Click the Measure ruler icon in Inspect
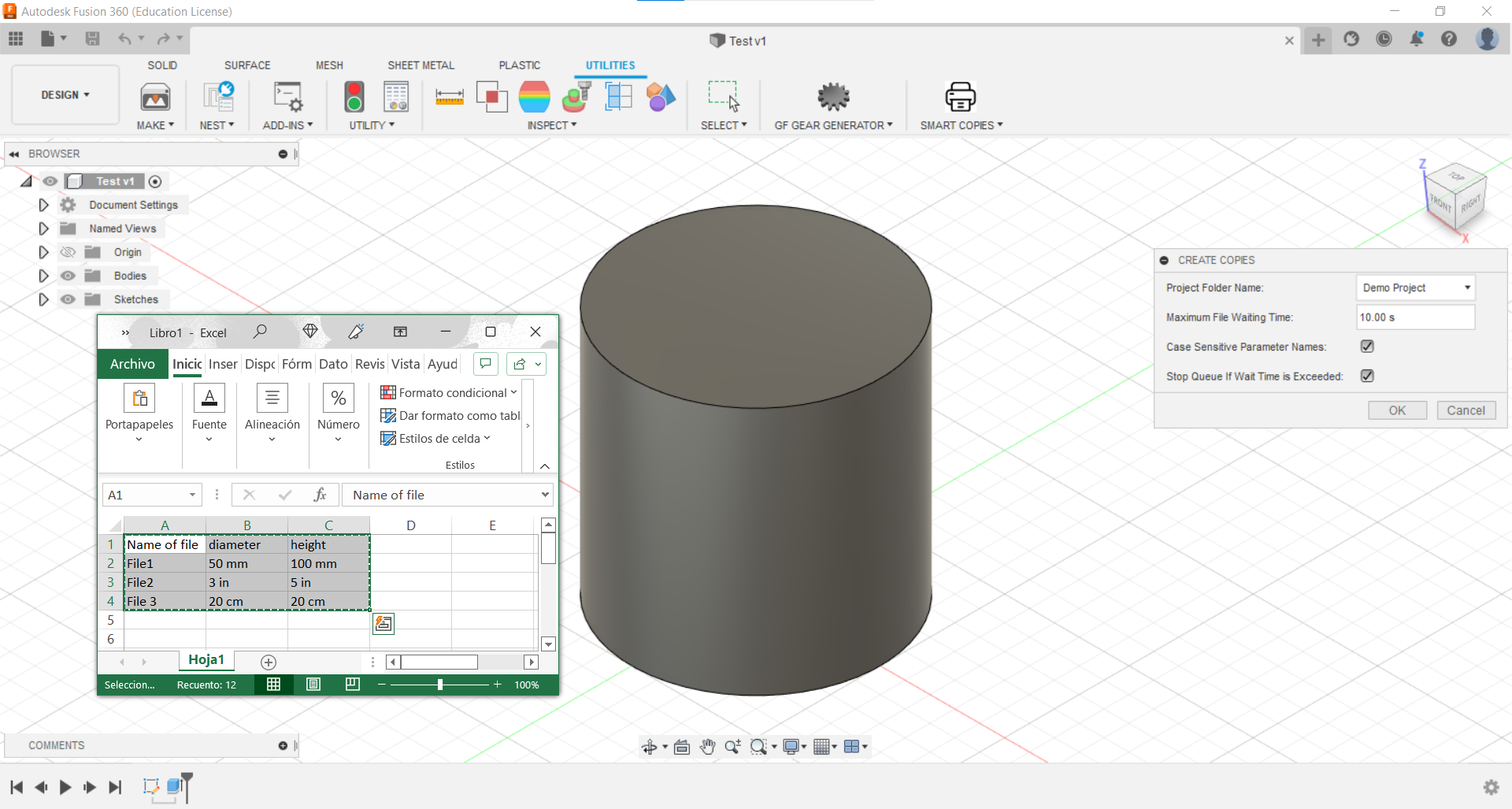 (x=449, y=97)
